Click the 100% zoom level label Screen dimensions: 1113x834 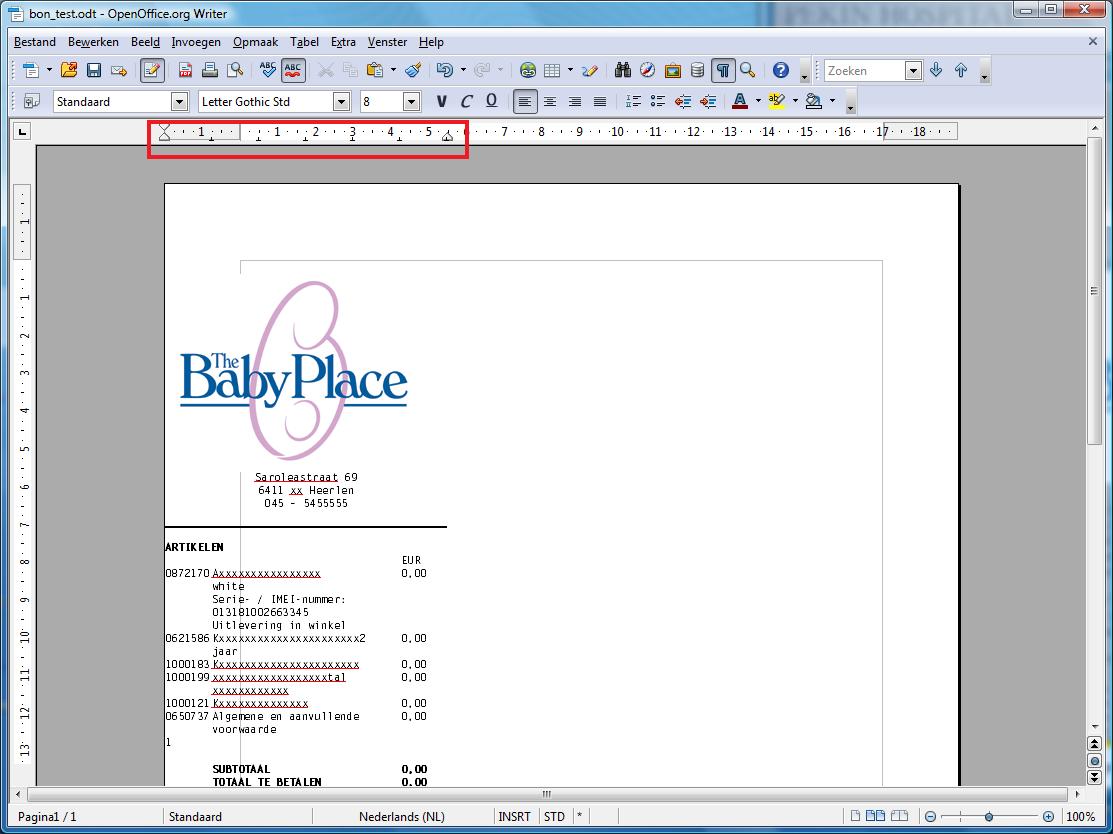(1080, 816)
